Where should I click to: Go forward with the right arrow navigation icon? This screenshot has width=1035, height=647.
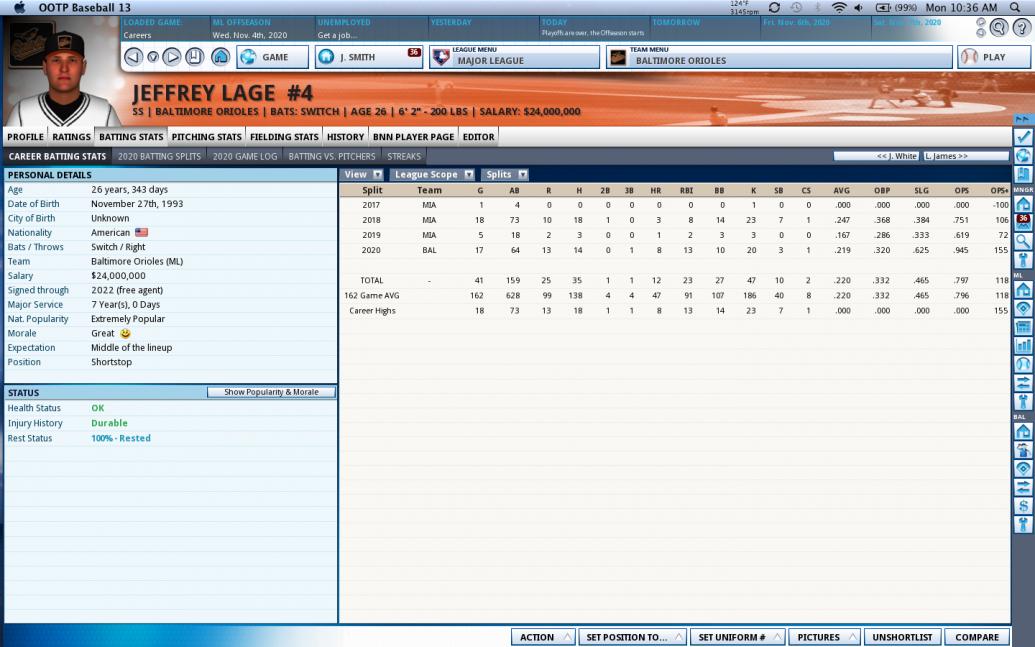click(172, 57)
